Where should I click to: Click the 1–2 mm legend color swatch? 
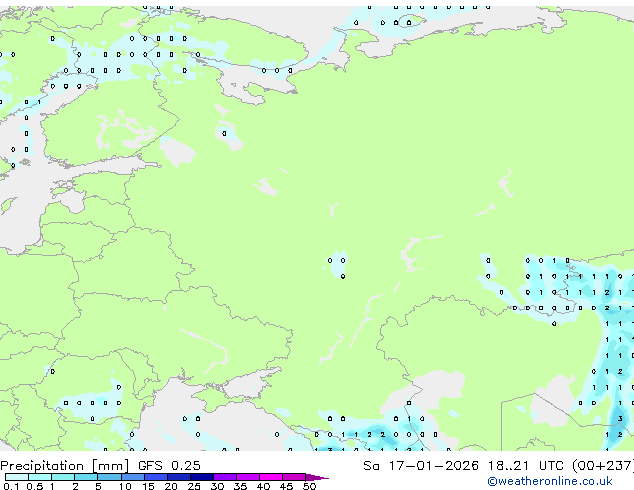point(63,477)
